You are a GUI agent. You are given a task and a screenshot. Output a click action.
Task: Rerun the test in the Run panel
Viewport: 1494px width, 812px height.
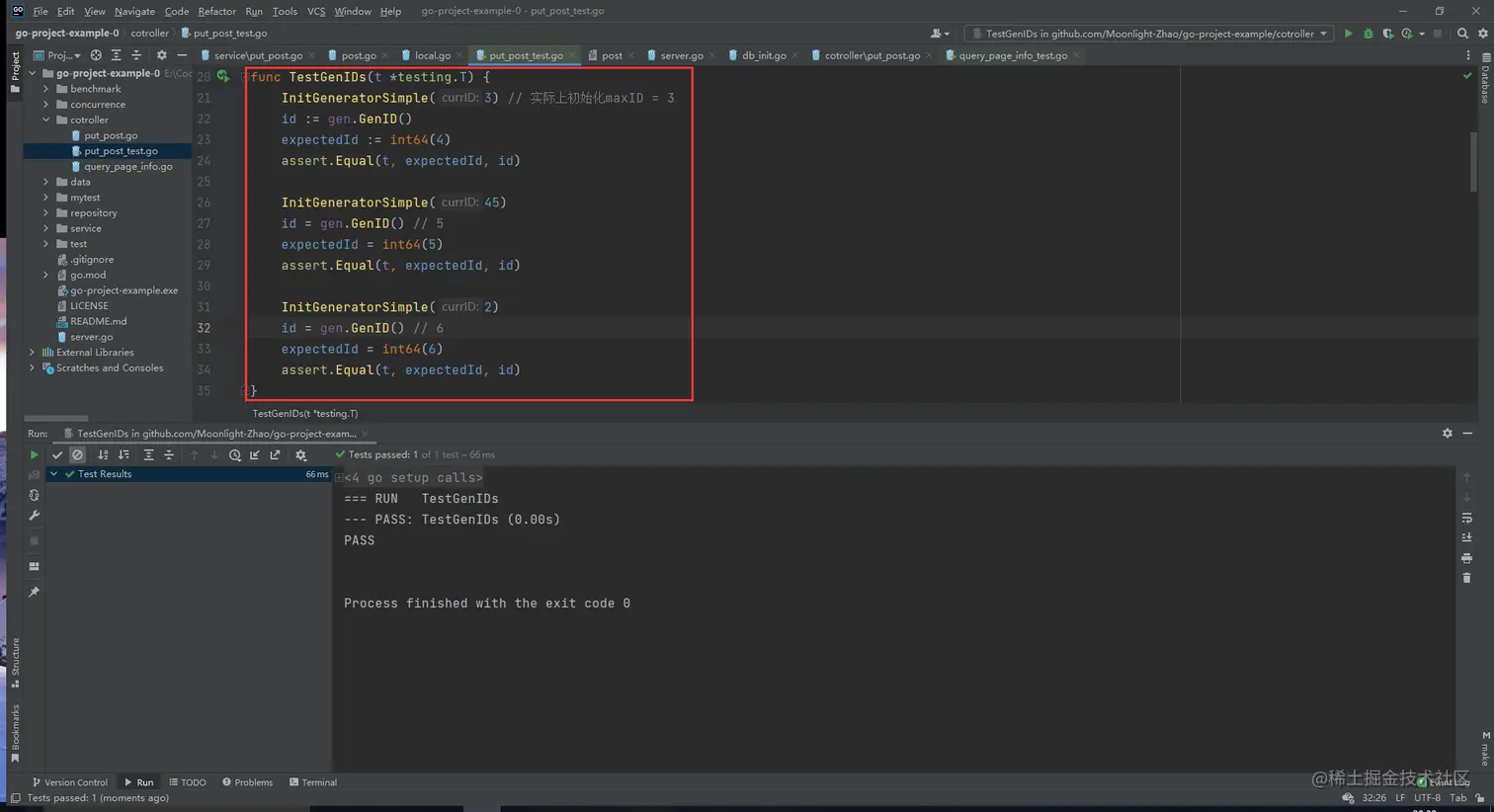coord(34,455)
